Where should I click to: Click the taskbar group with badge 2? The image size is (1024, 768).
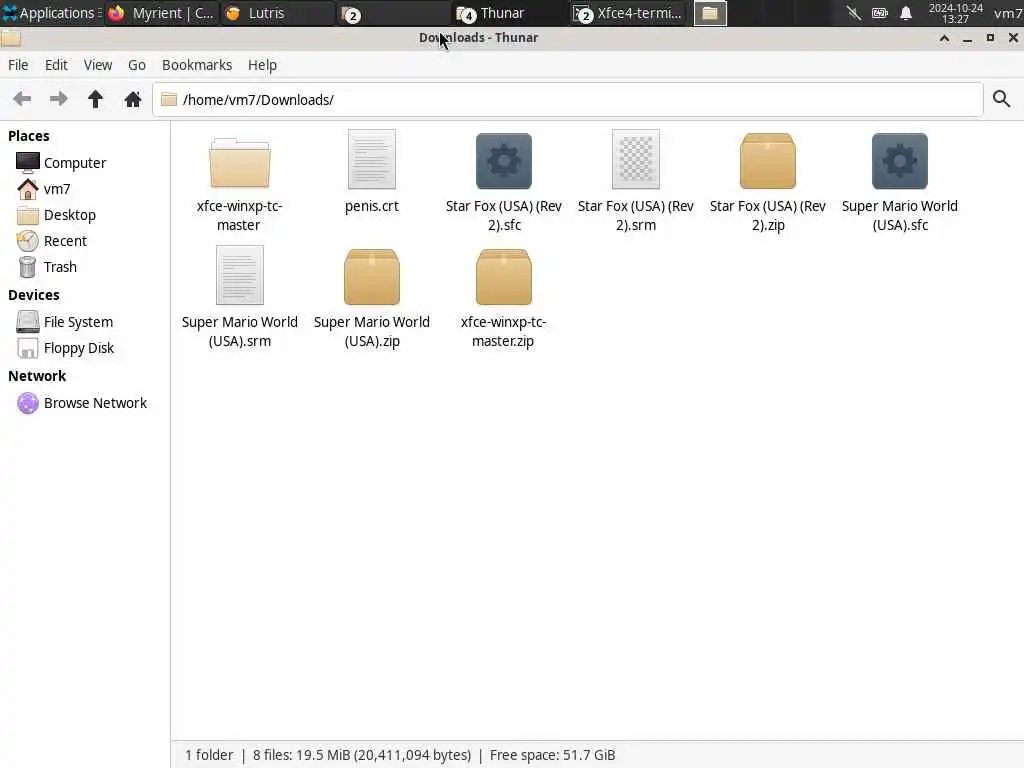[392, 13]
